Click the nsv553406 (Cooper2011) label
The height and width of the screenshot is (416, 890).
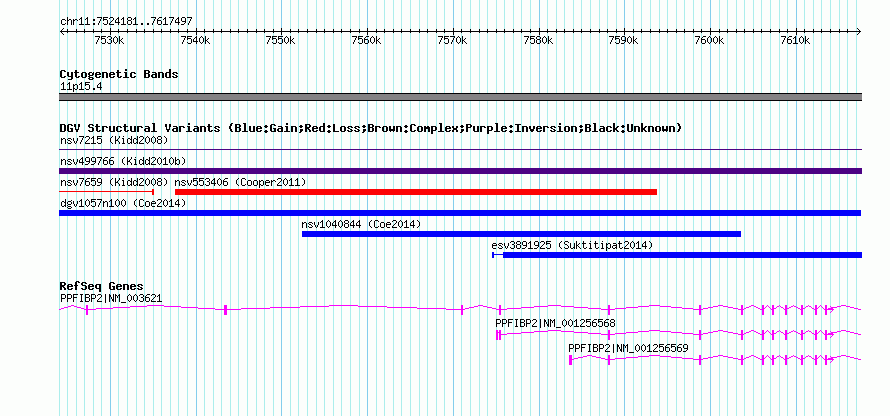pos(240,182)
